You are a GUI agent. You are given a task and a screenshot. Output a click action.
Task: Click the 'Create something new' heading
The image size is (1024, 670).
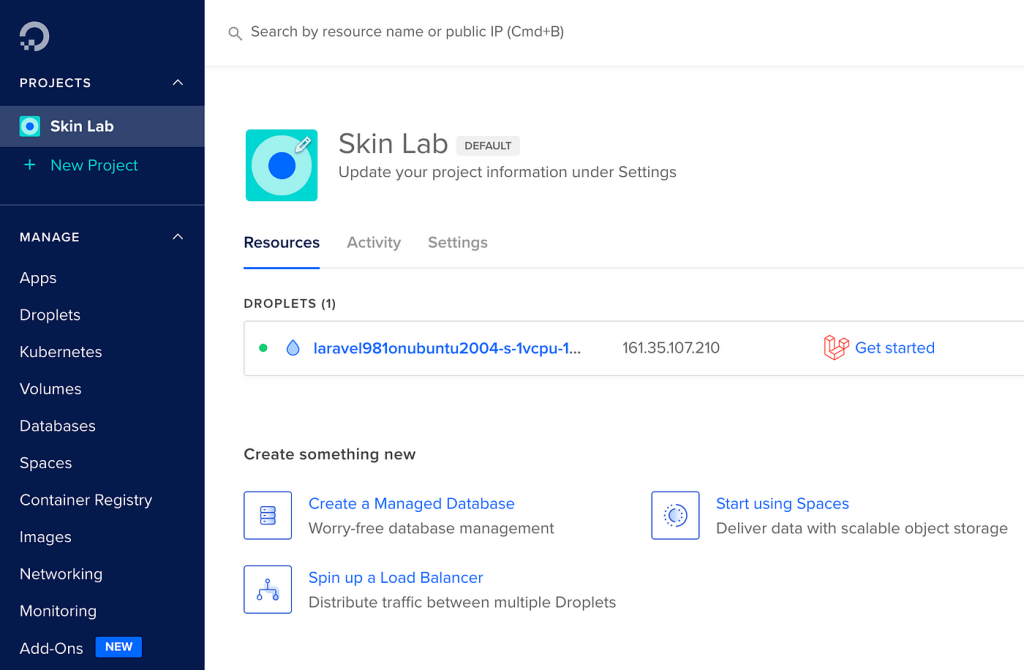(x=330, y=455)
